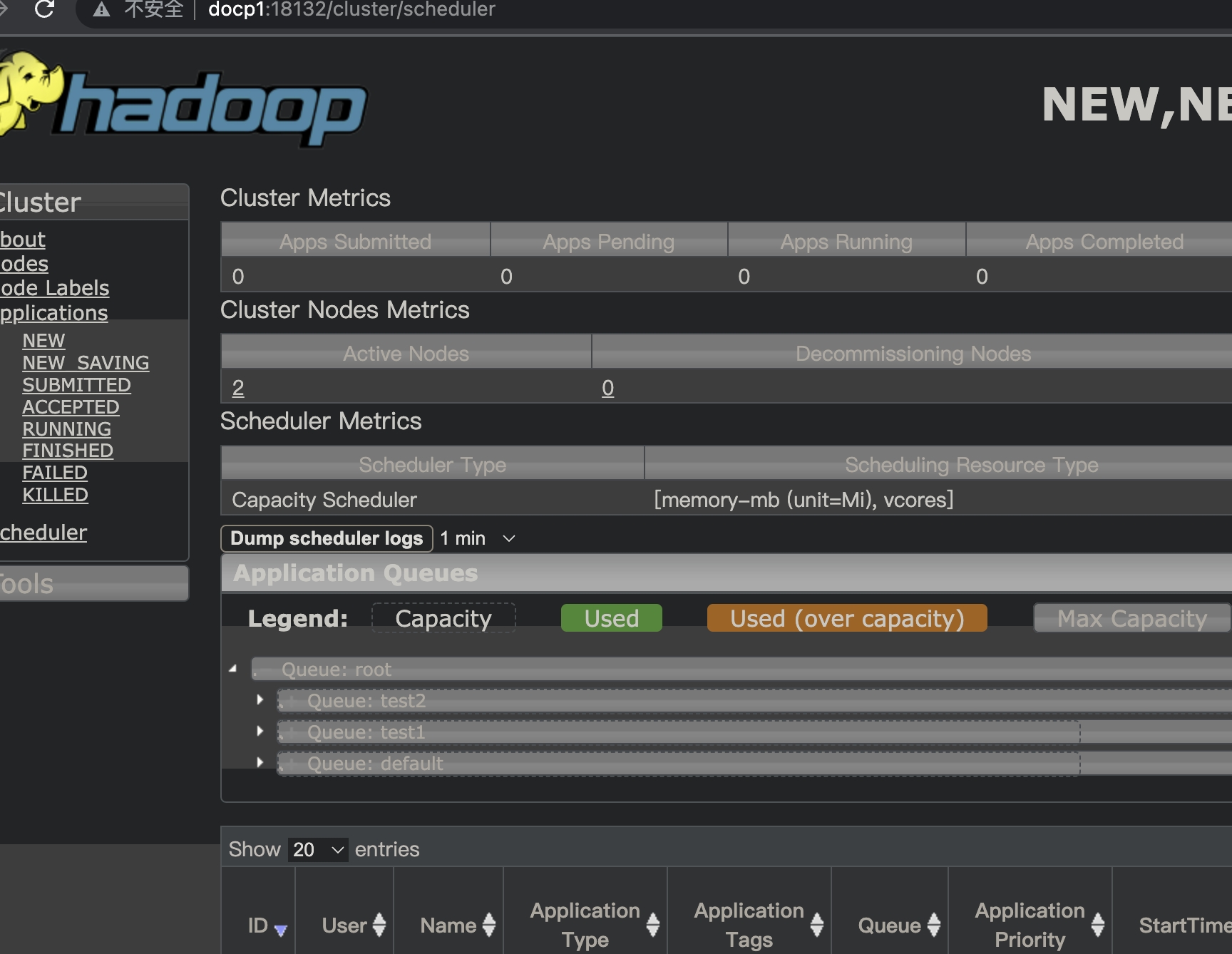Filter applications by NEW_SAVING state
This screenshot has height=954, width=1232.
tap(86, 363)
